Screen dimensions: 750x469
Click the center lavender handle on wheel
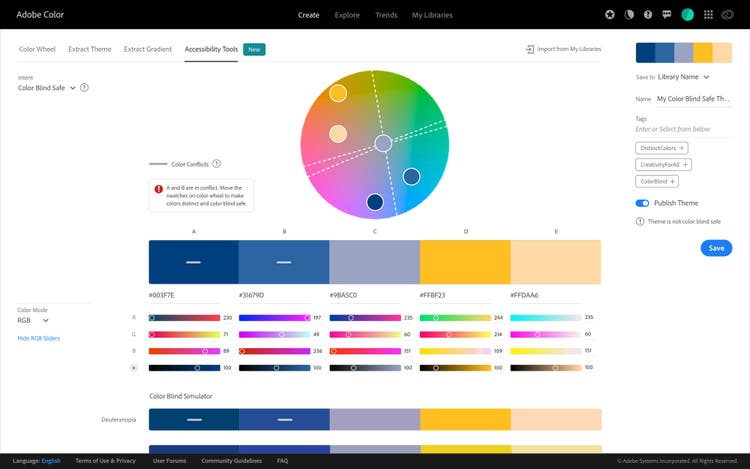[383, 143]
